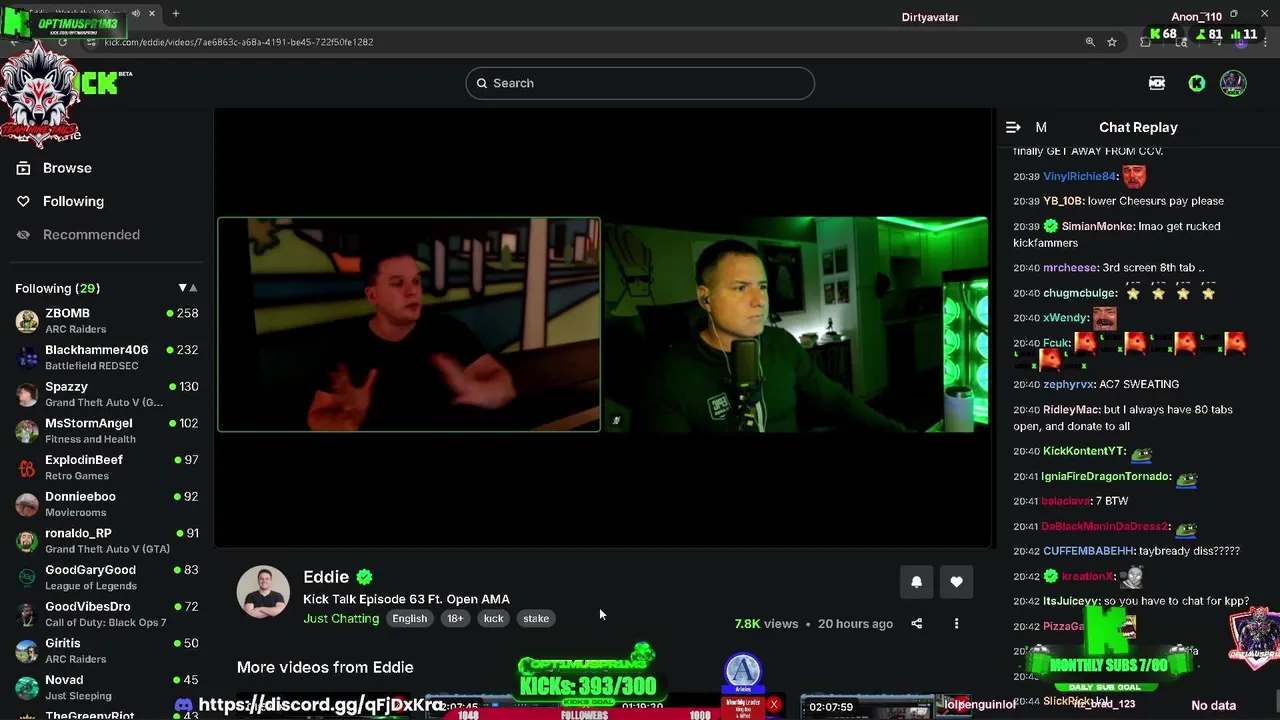1280x720 pixels.
Task: Click Giritis avatar icon
Action: [27, 651]
